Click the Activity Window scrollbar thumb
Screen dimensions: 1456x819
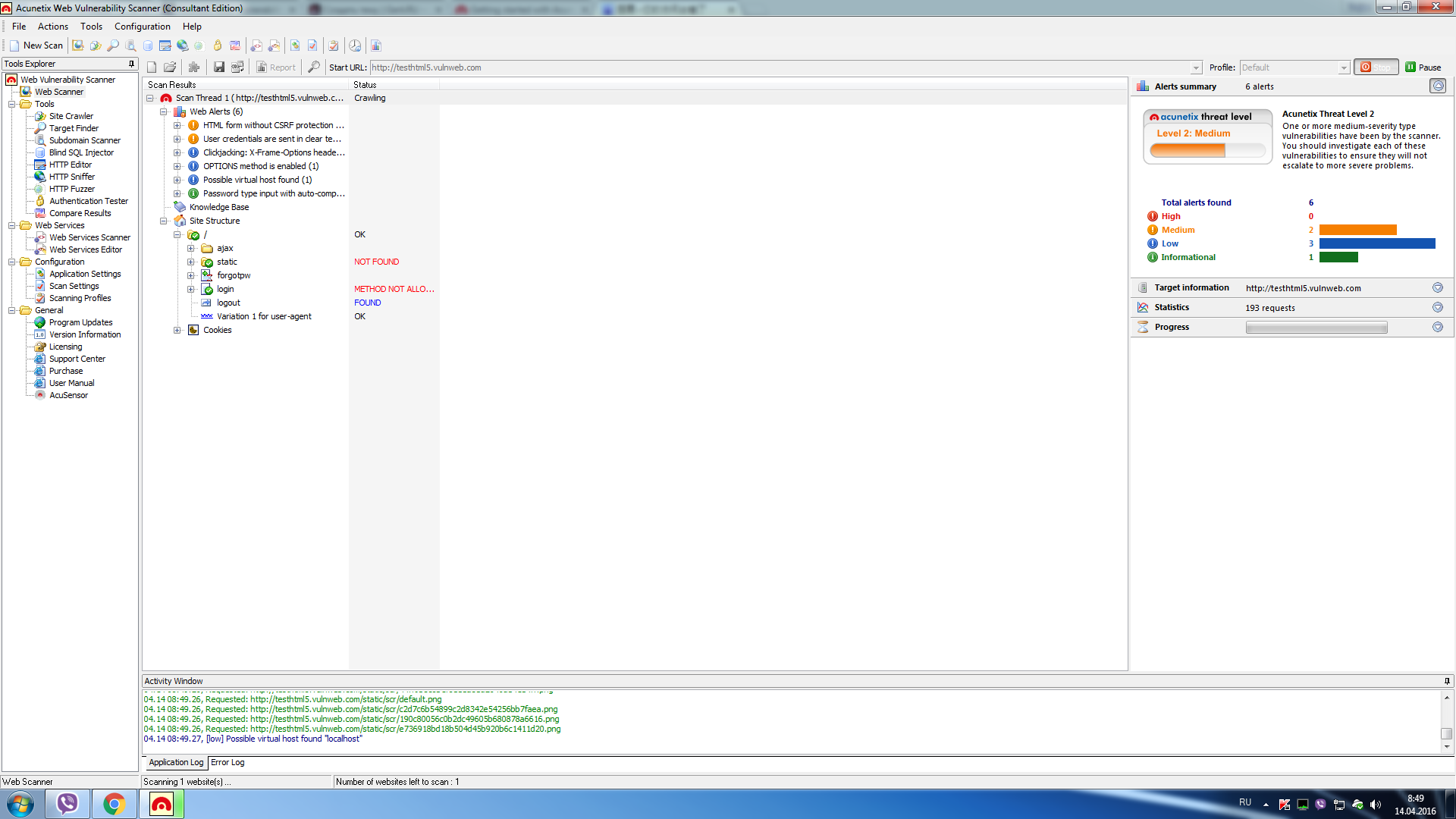pyautogui.click(x=1447, y=733)
